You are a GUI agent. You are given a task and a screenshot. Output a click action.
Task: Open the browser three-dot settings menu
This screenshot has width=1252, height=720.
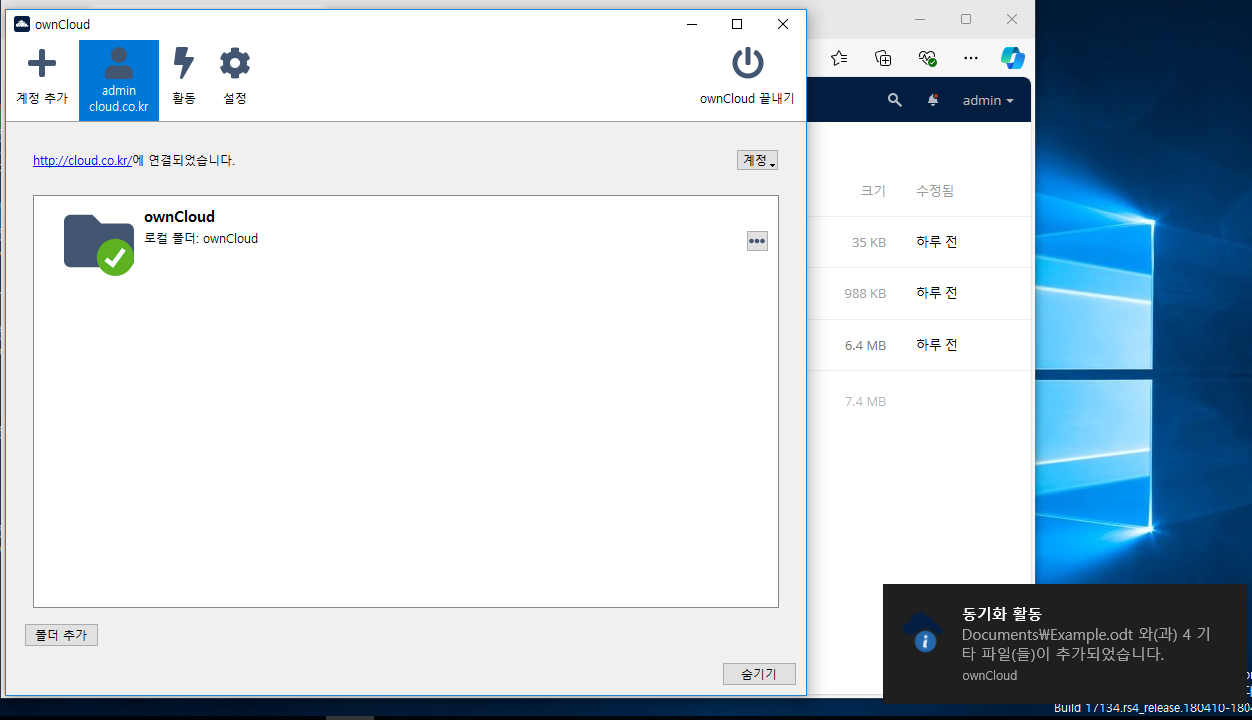[x=970, y=58]
